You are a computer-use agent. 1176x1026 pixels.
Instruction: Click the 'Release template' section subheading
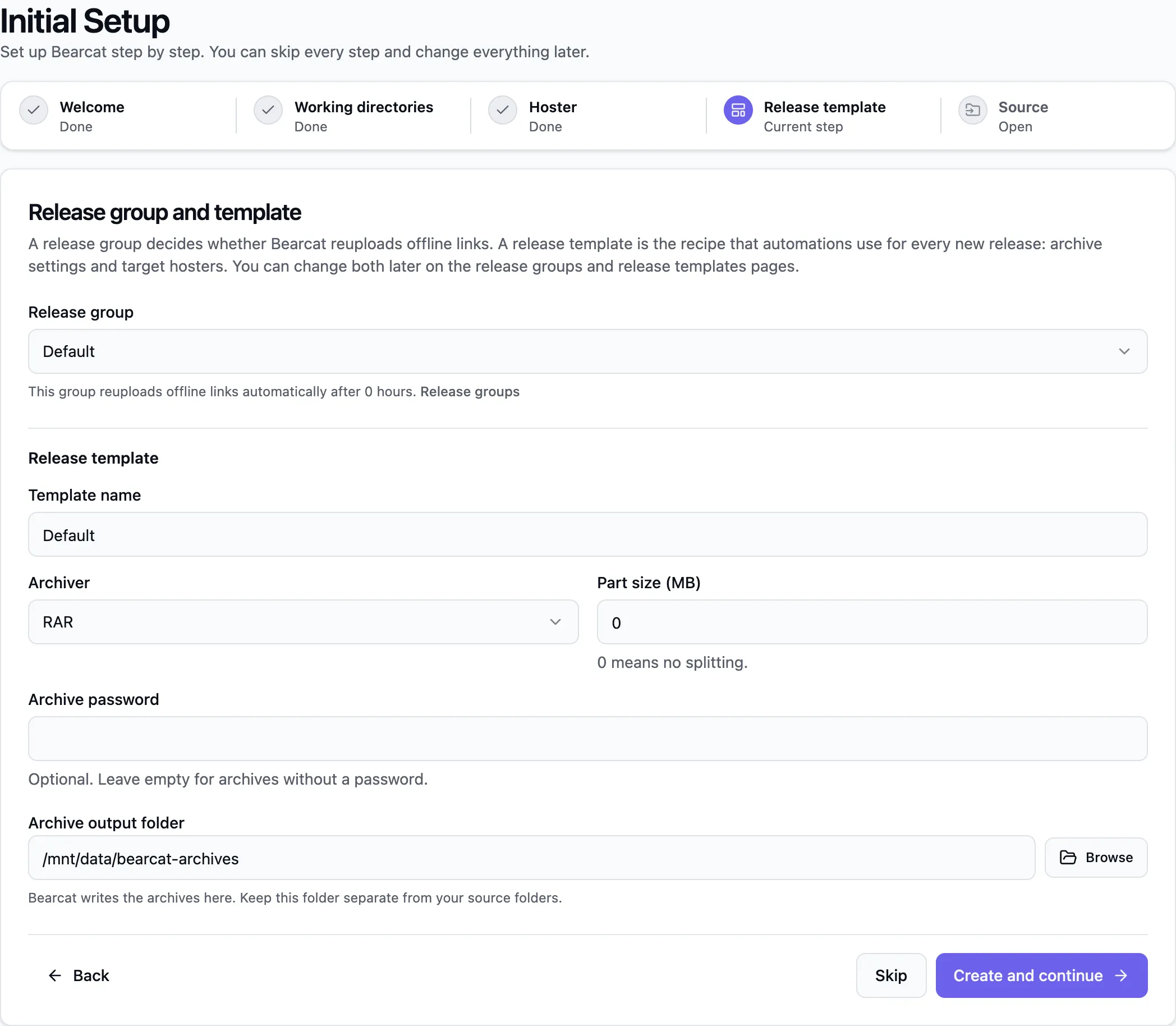(x=93, y=458)
